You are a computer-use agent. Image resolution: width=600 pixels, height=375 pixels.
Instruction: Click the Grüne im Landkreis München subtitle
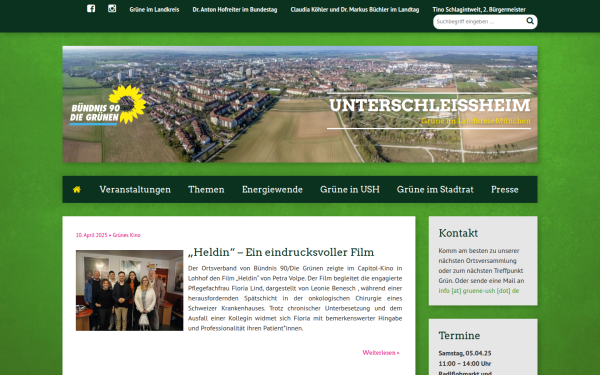[x=476, y=121]
